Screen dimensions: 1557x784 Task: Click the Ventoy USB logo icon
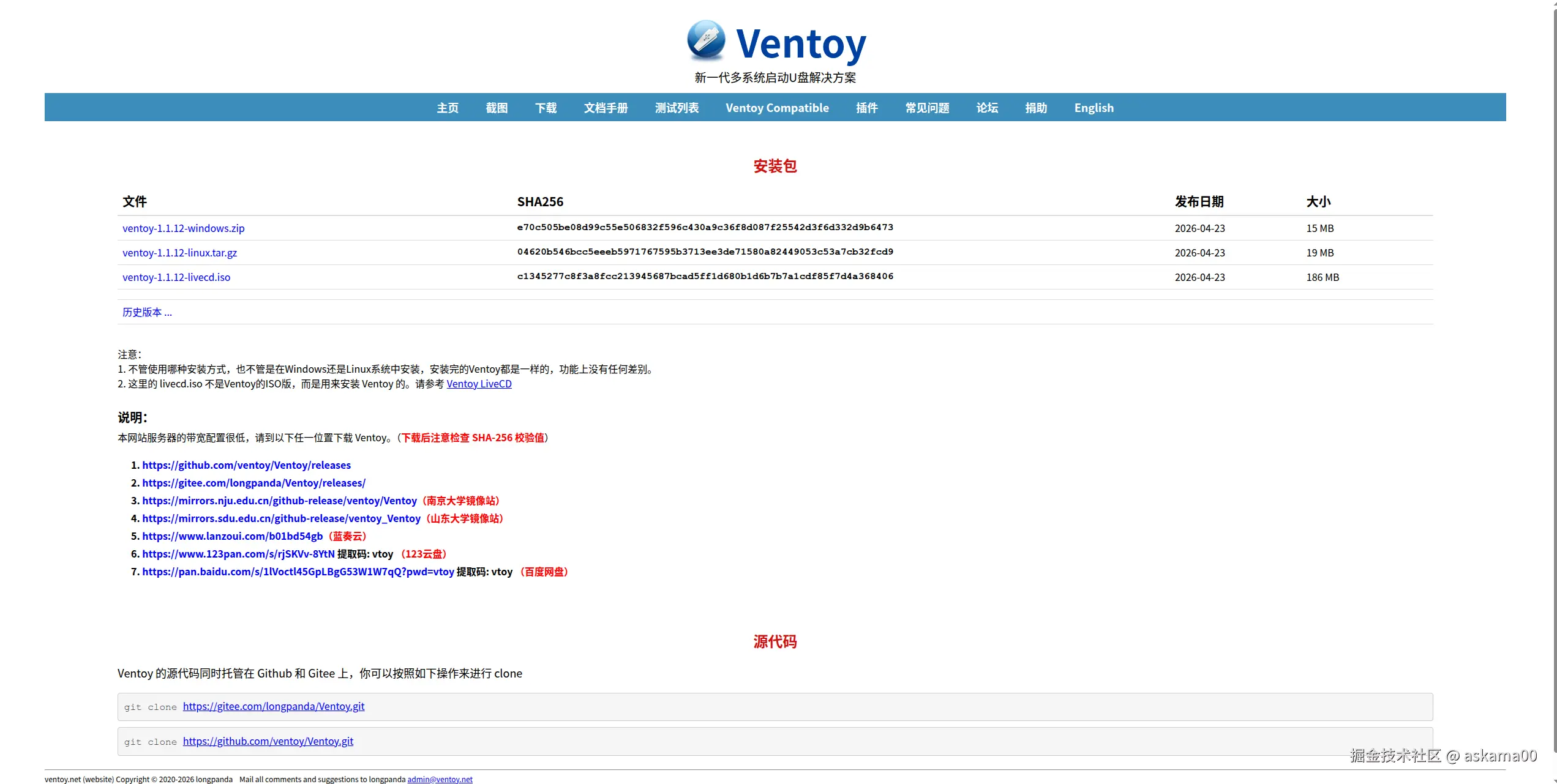pos(706,40)
